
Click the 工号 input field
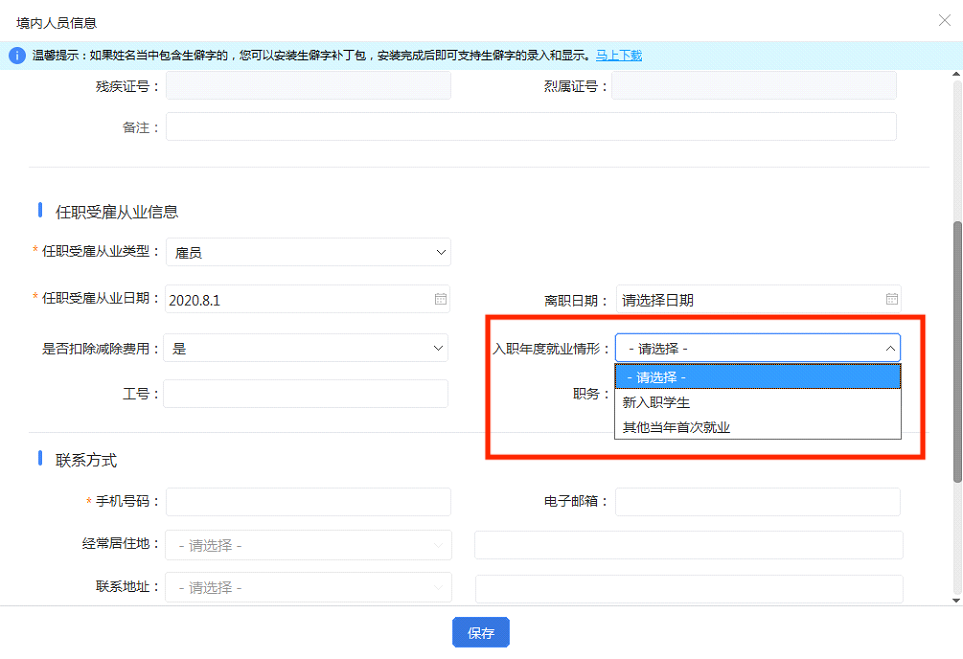click(x=306, y=394)
